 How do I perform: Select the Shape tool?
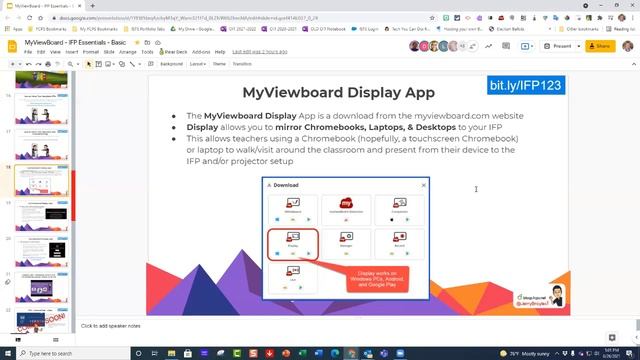click(x=122, y=64)
